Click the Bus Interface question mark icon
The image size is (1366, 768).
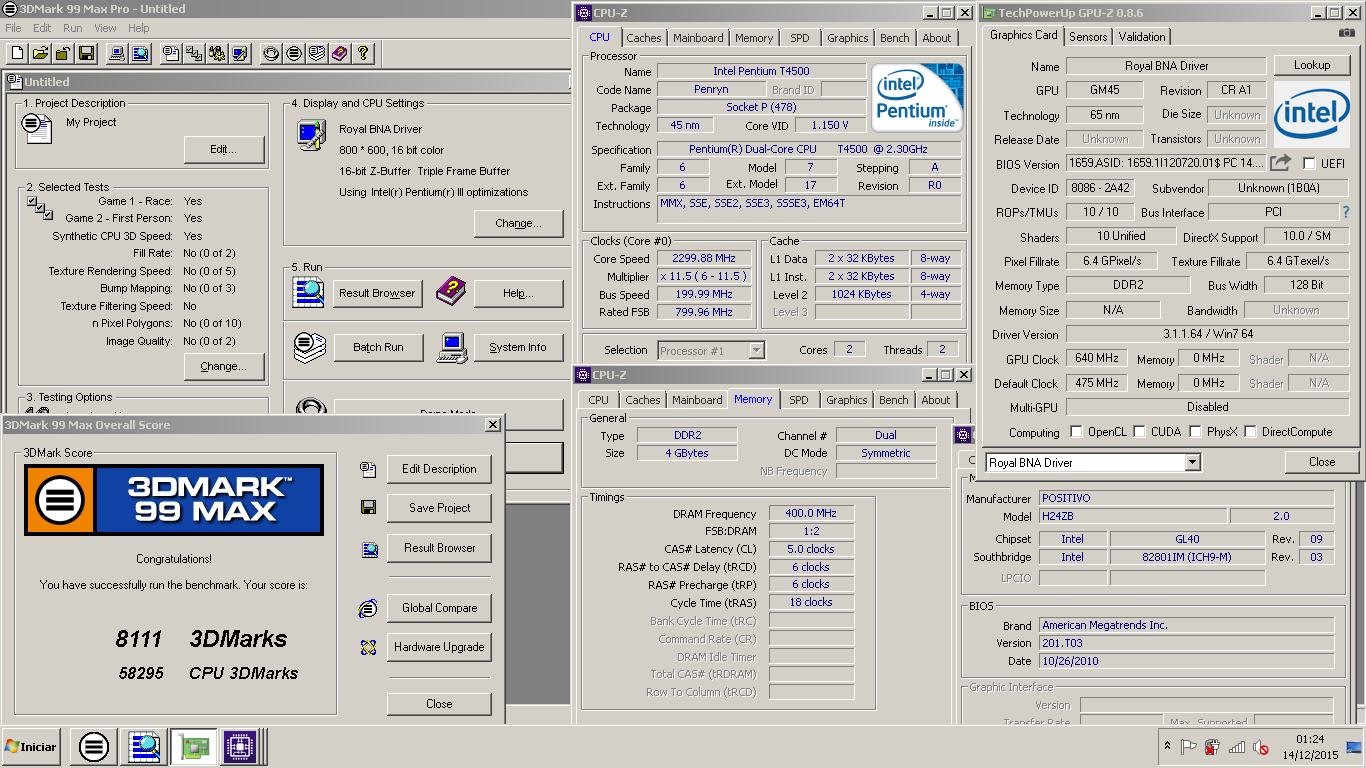[1346, 212]
